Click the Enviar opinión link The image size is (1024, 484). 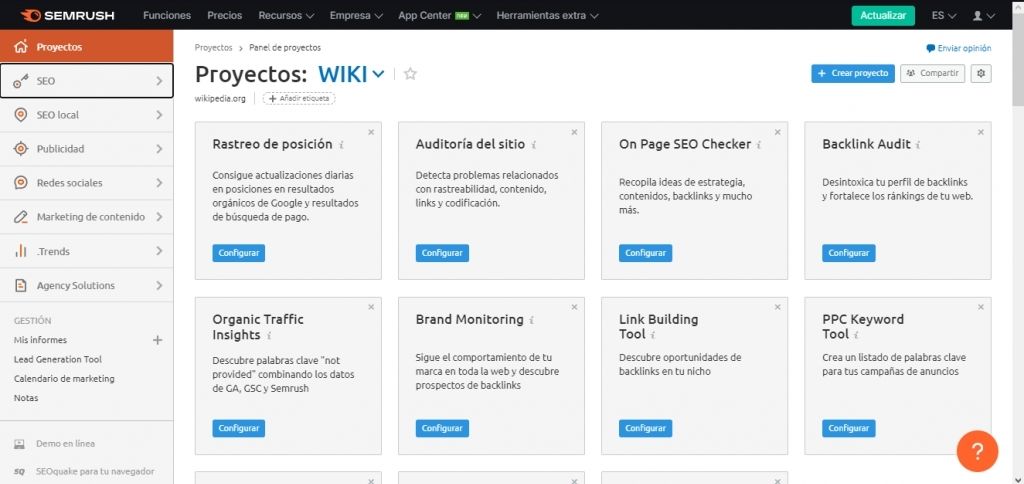pyautogui.click(x=959, y=48)
